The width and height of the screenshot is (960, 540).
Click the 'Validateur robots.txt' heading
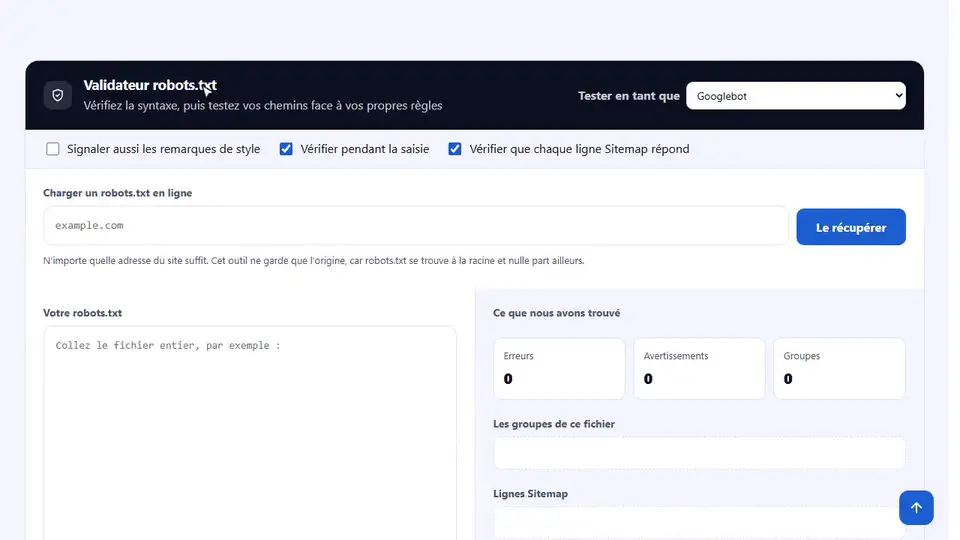coord(150,85)
